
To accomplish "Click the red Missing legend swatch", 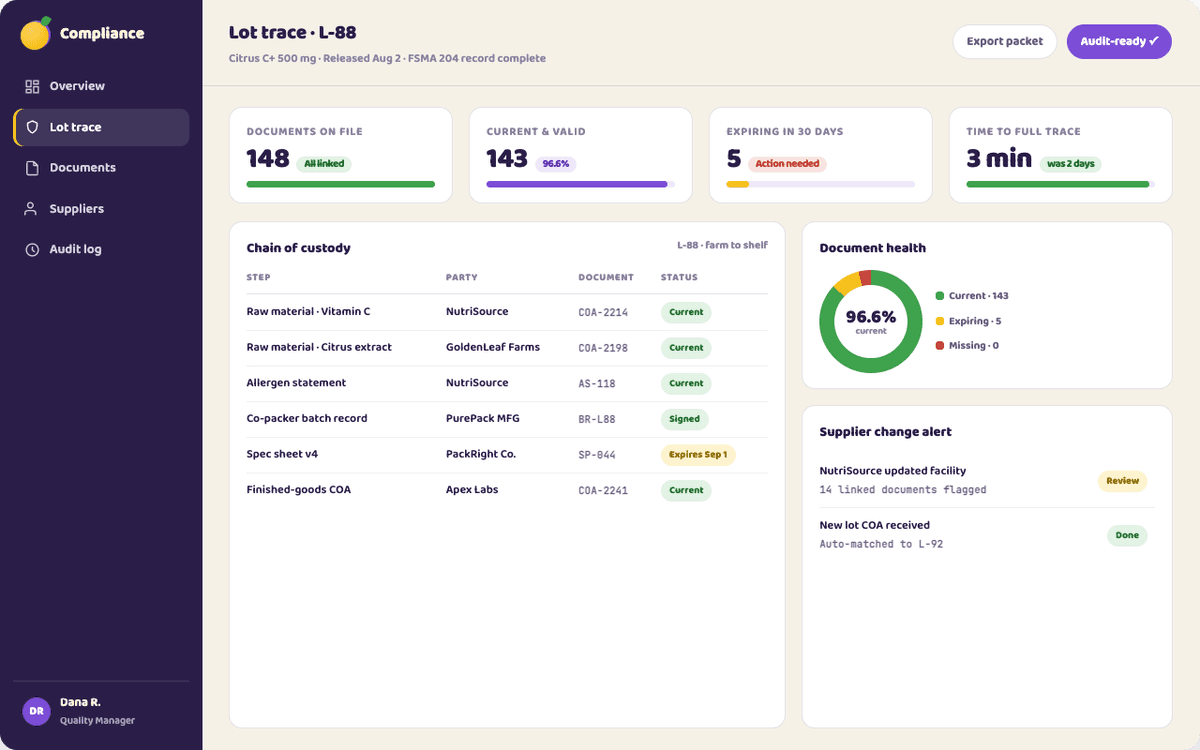I will tap(940, 346).
